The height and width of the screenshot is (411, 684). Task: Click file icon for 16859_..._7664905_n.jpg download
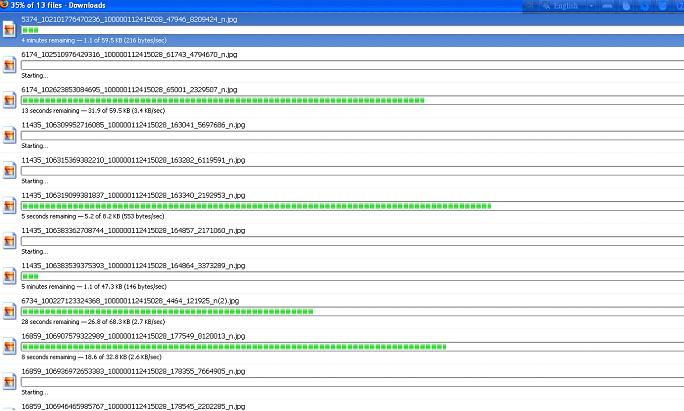(9, 382)
